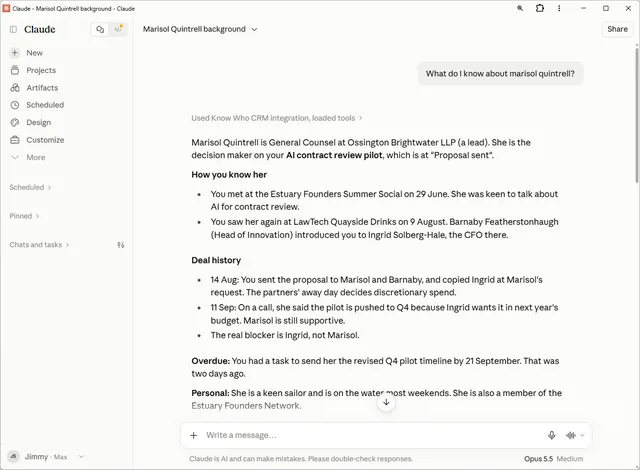Image resolution: width=640 pixels, height=470 pixels.
Task: Click the conversation scrollbar thumb
Action: 637,114
